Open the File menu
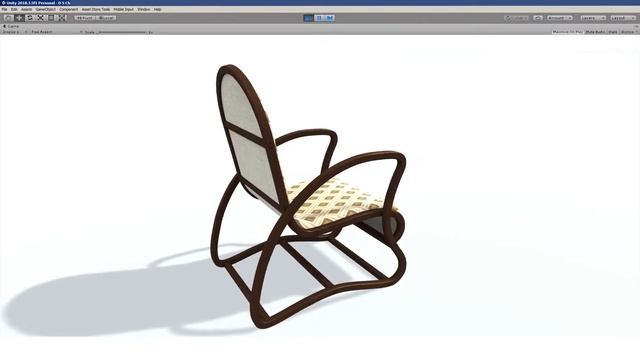Image resolution: width=640 pixels, height=360 pixels. 4,9
